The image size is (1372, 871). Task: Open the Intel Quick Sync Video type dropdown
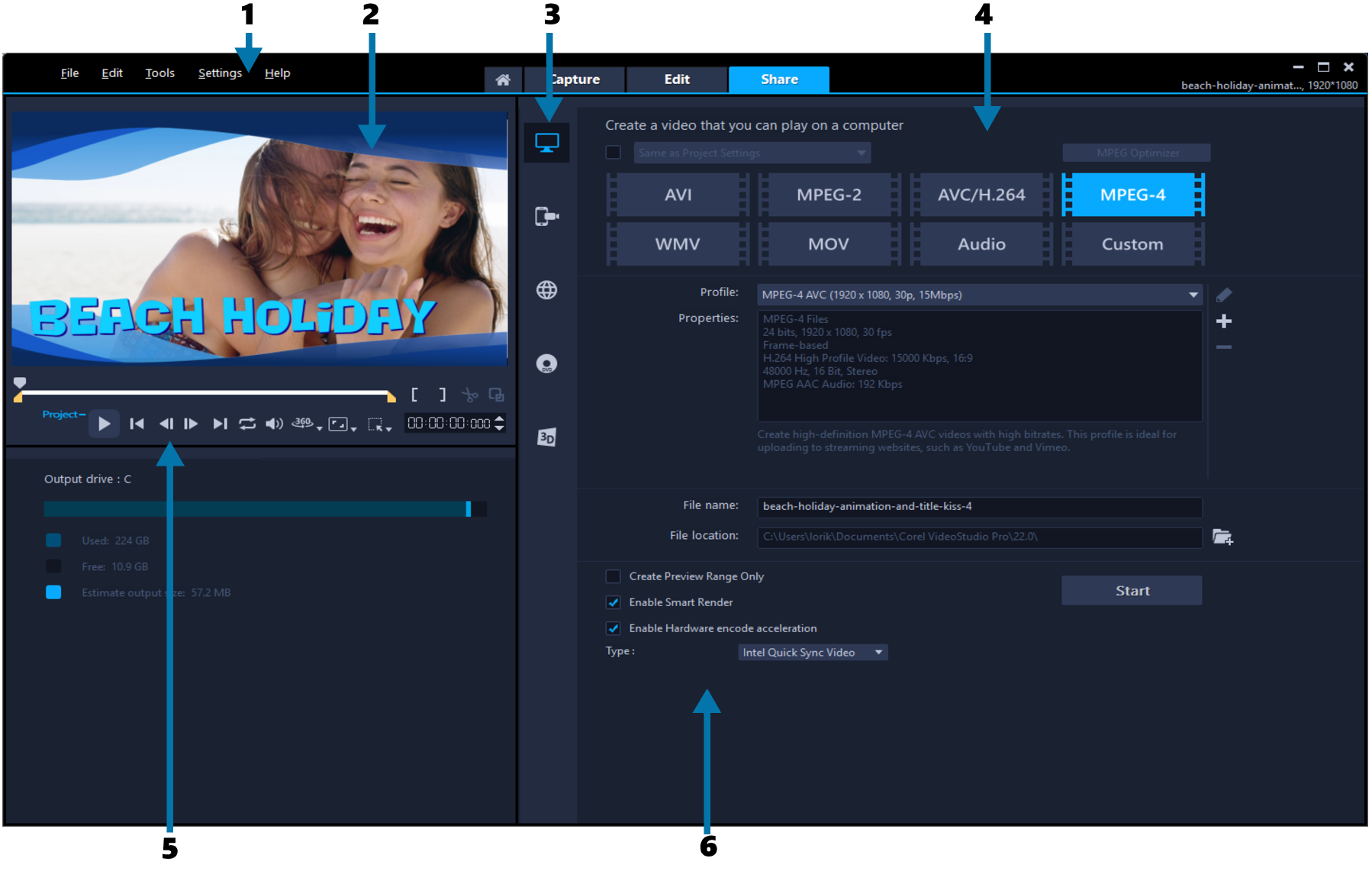pos(812,652)
